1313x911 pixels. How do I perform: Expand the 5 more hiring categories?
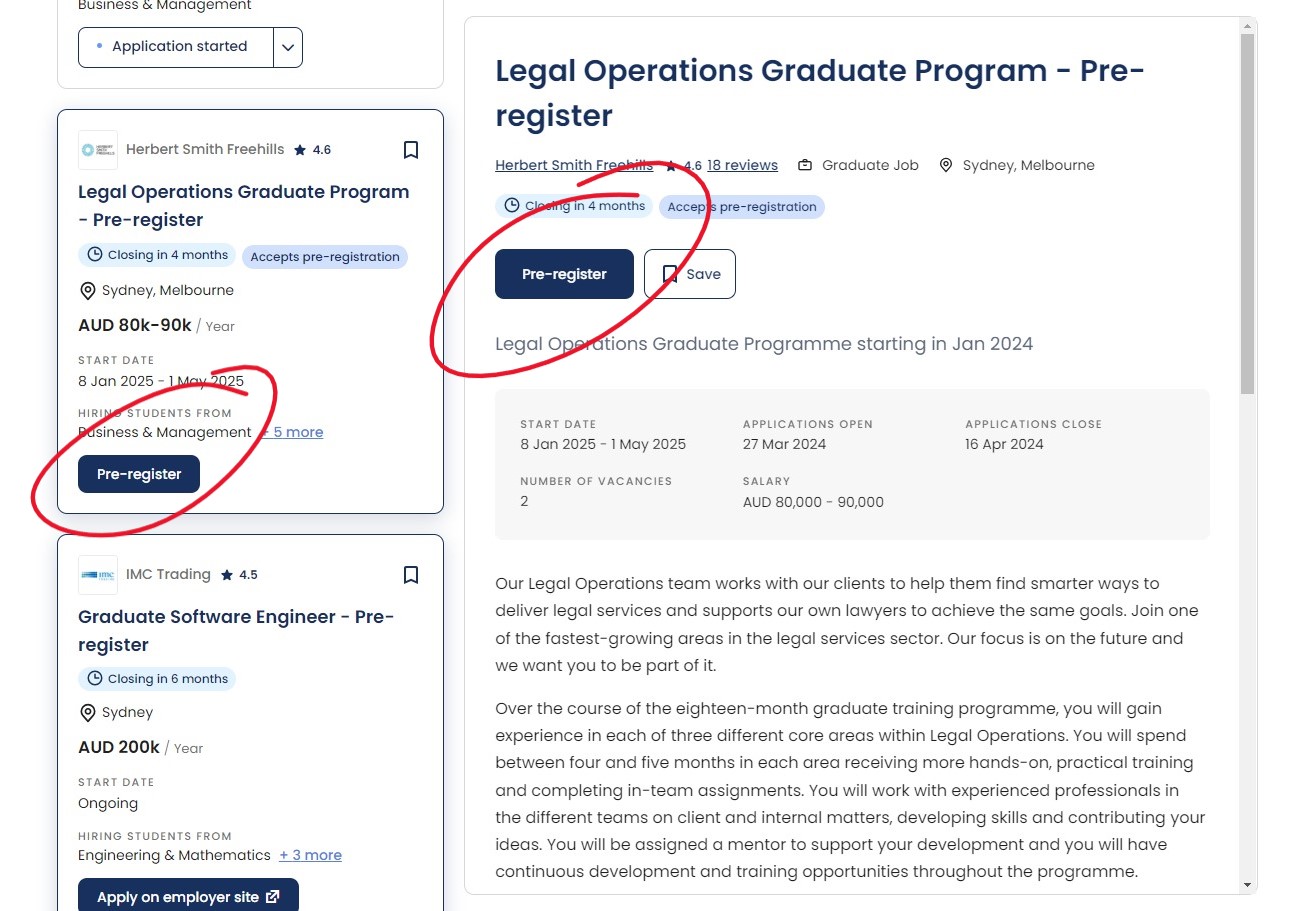pyautogui.click(x=295, y=432)
